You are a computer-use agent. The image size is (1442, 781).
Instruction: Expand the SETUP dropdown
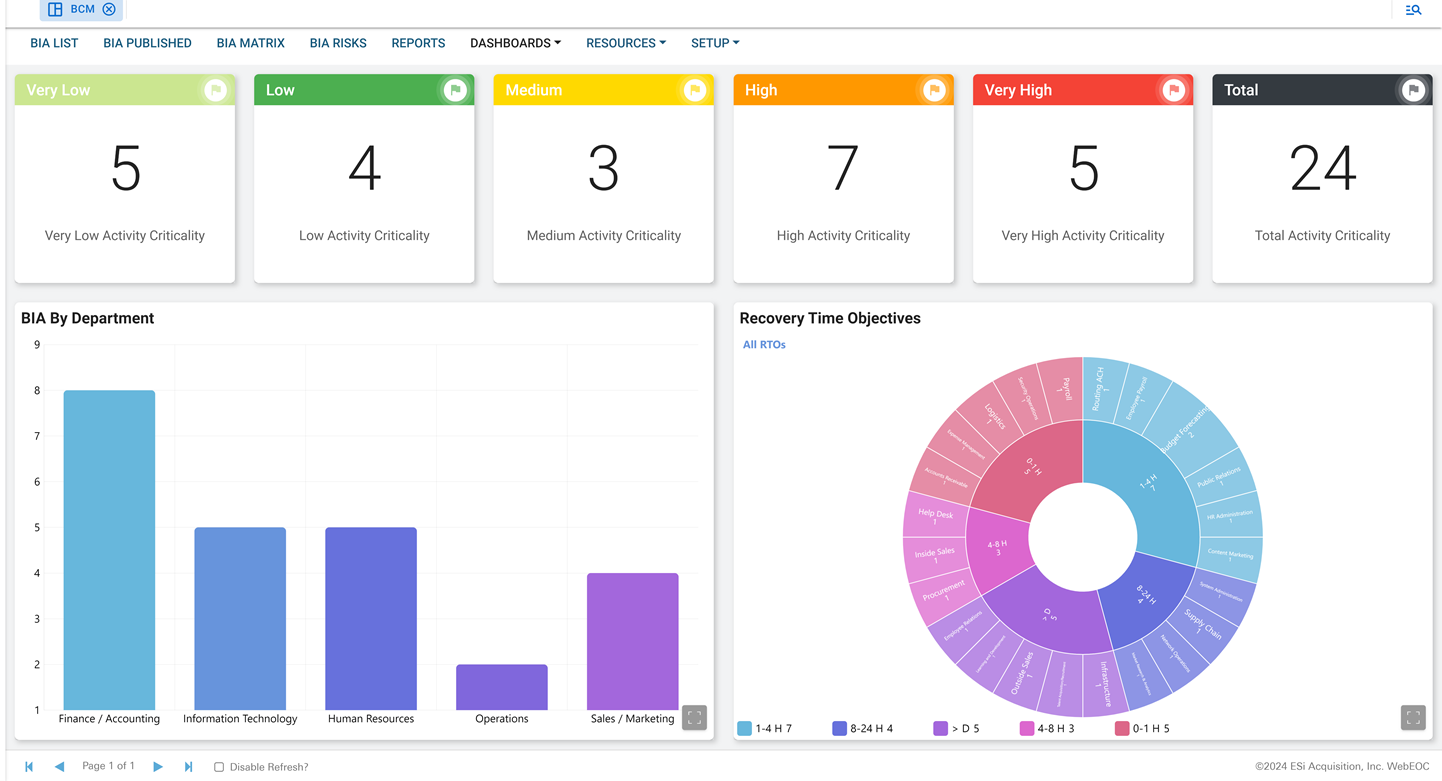coord(714,43)
